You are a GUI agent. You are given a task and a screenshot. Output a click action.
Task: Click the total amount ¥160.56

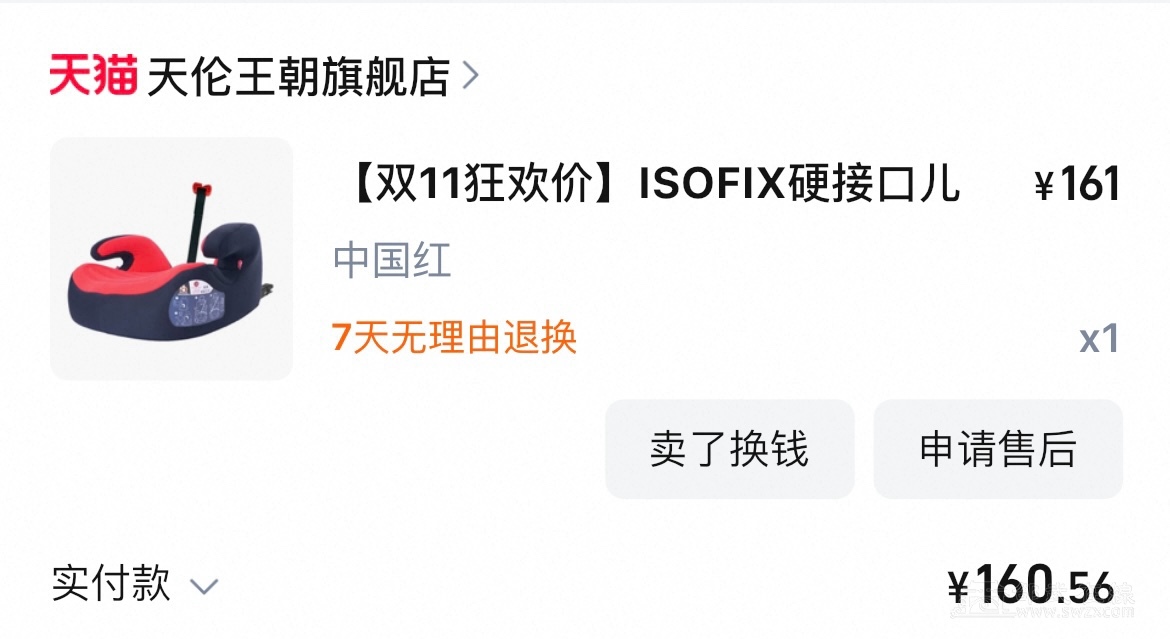1030,583
